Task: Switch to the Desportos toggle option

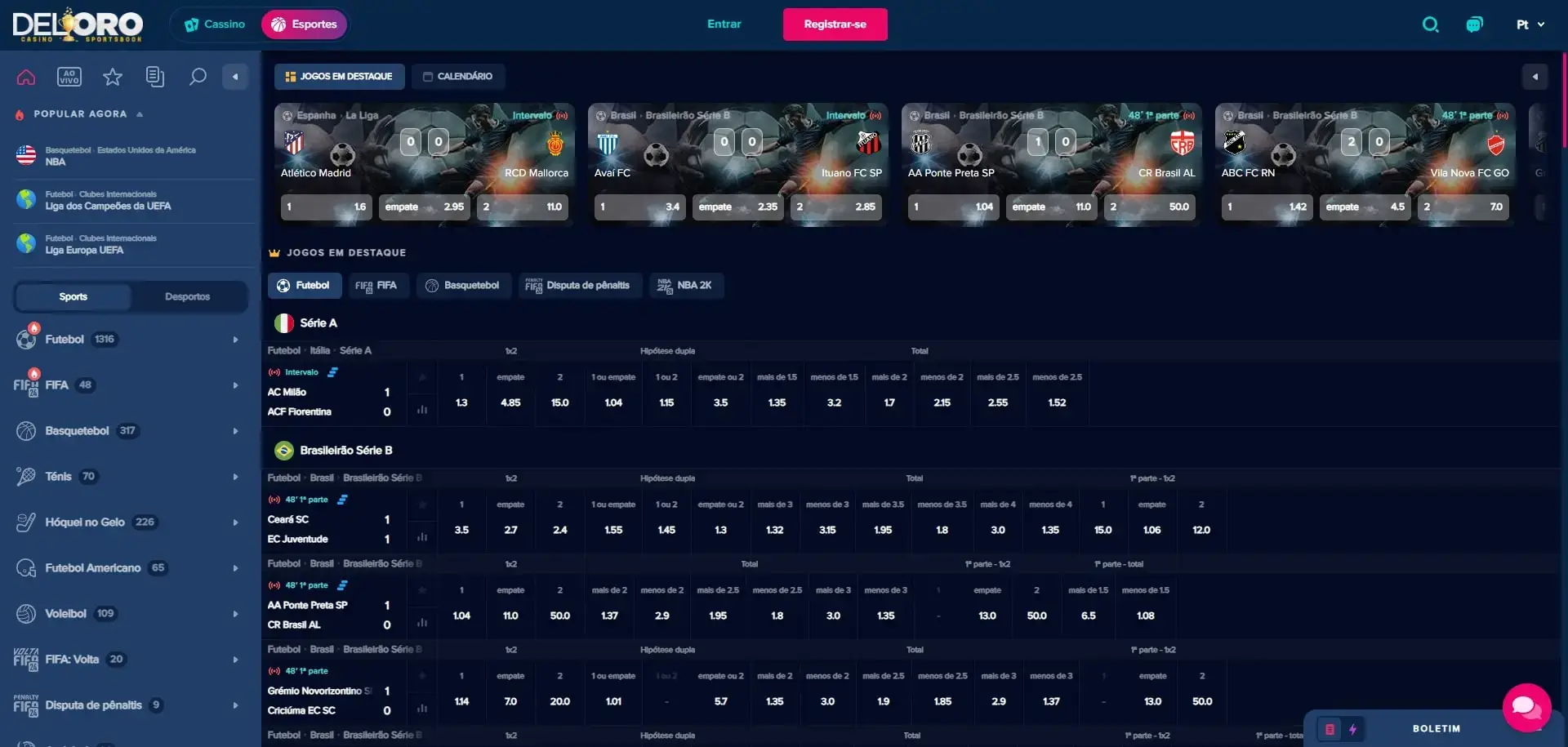Action: (187, 297)
